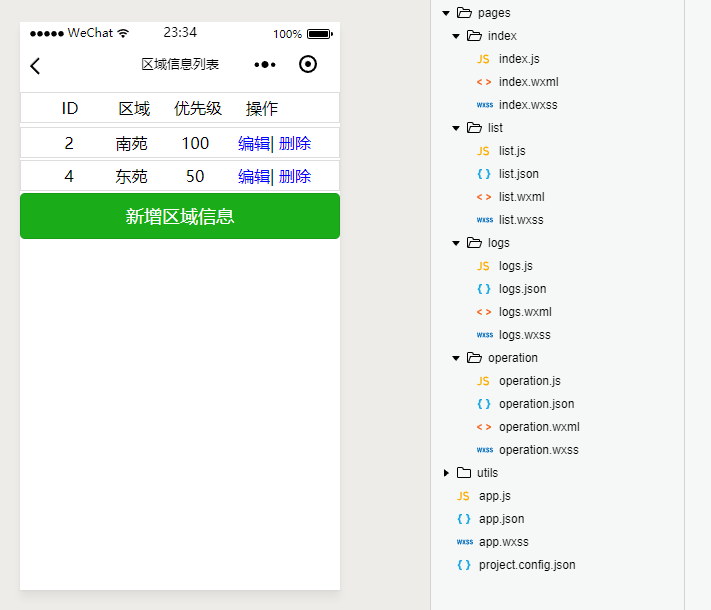The width and height of the screenshot is (711, 610).
Task: Click the wxss icon beside operation.wxss
Action: (x=485, y=450)
